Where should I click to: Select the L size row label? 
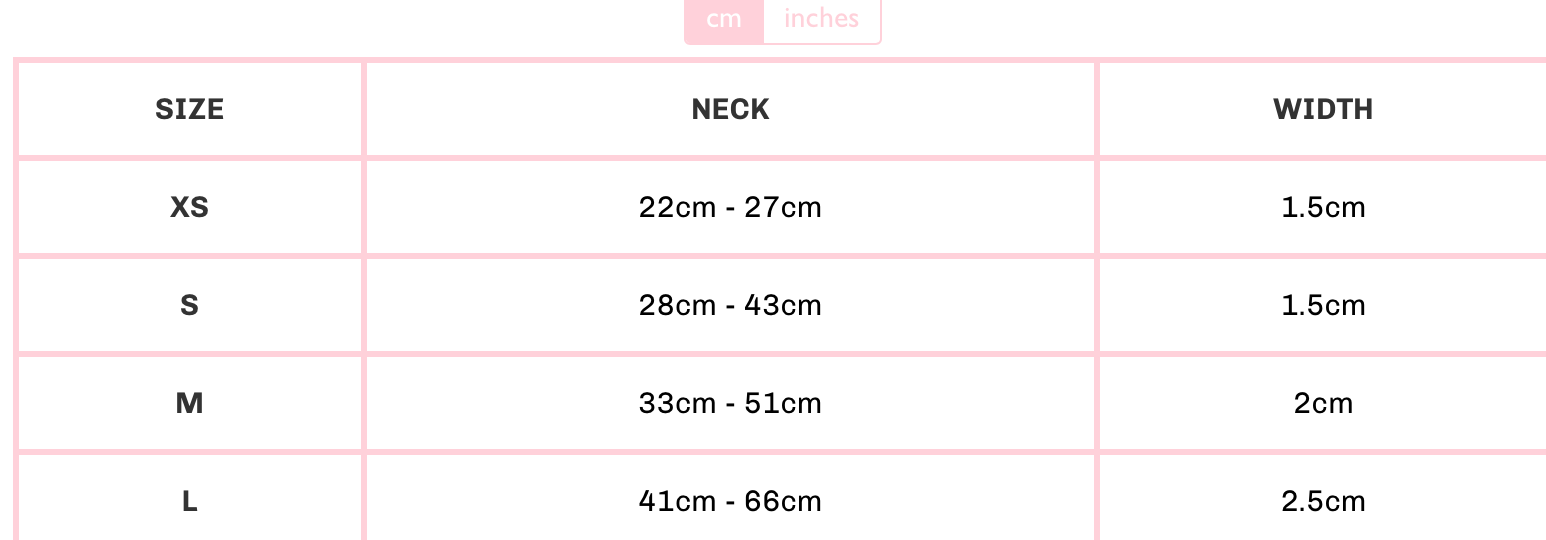[x=190, y=501]
